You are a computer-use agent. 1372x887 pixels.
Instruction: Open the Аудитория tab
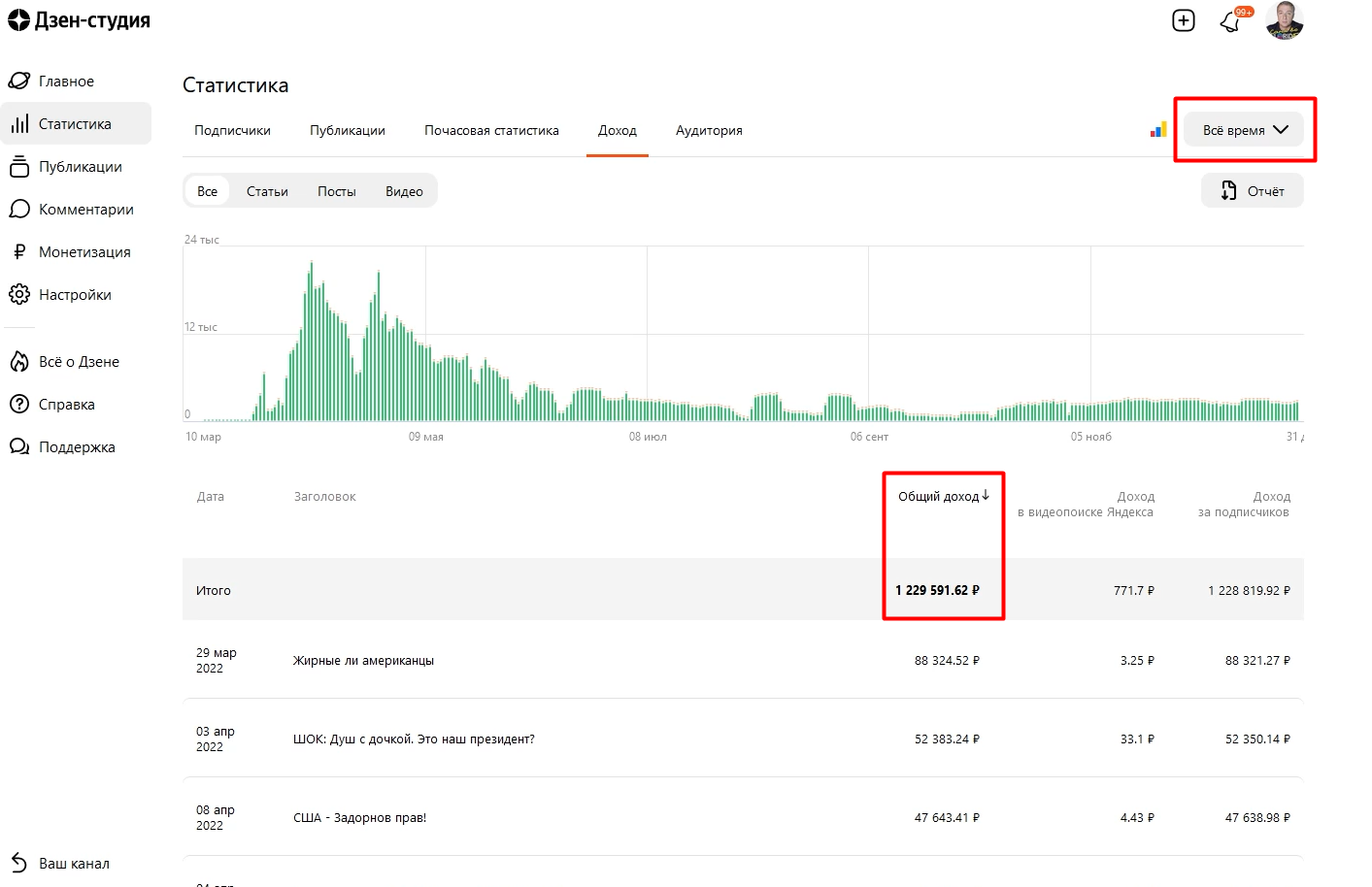pos(709,130)
